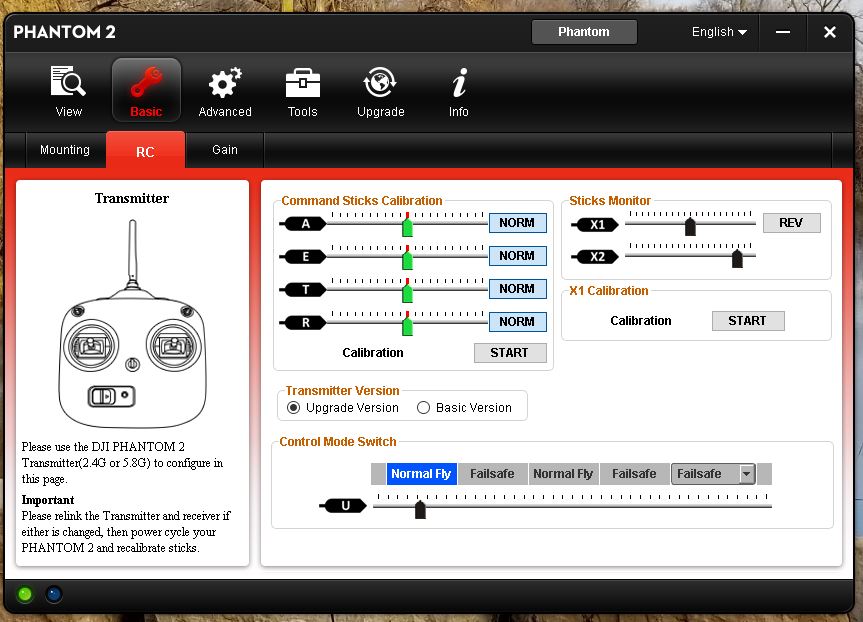Click the Control Mode Switch heading
This screenshot has height=622, width=863.
tap(338, 442)
